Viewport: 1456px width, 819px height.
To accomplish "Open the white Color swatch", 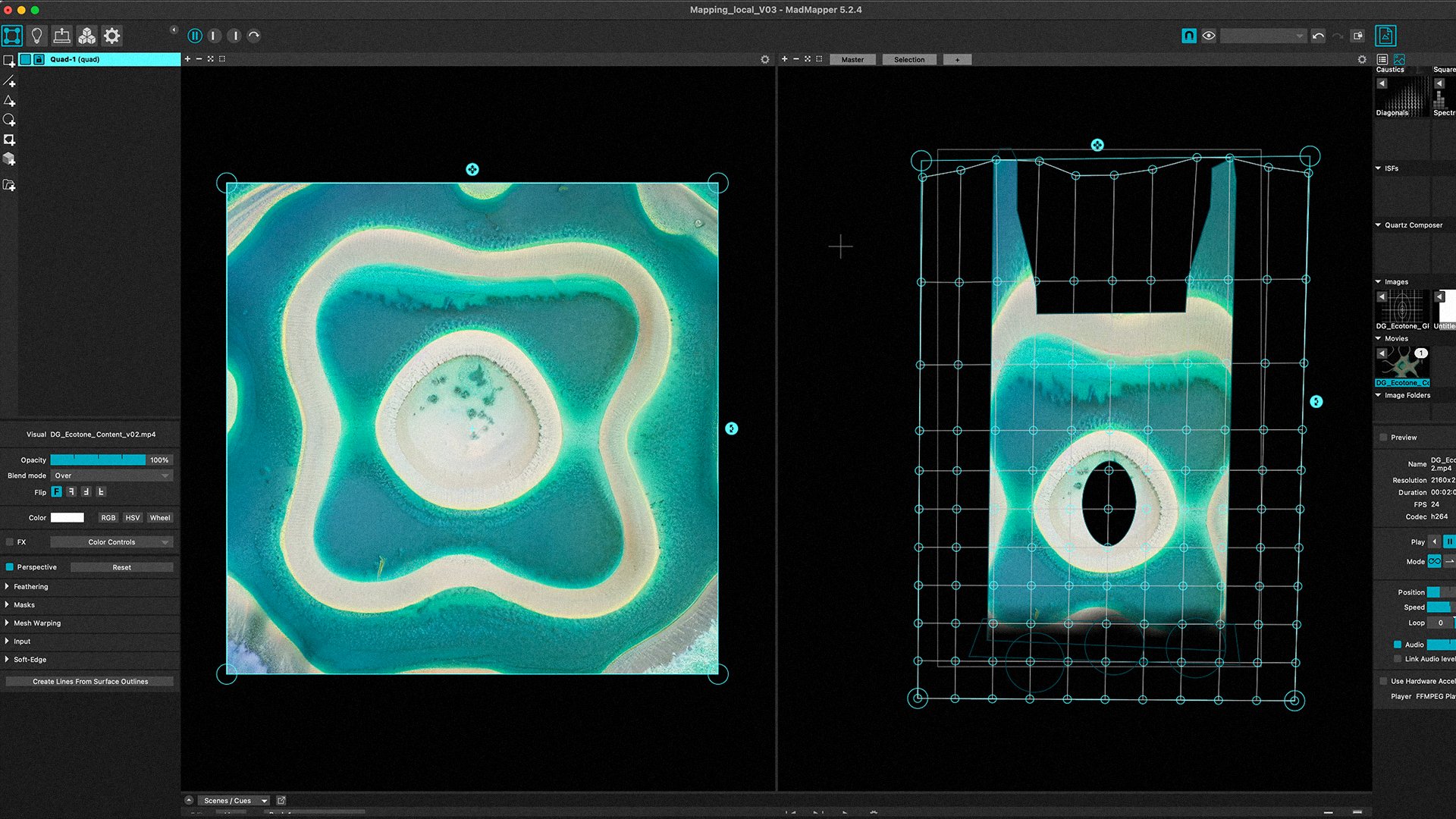I will (x=67, y=518).
